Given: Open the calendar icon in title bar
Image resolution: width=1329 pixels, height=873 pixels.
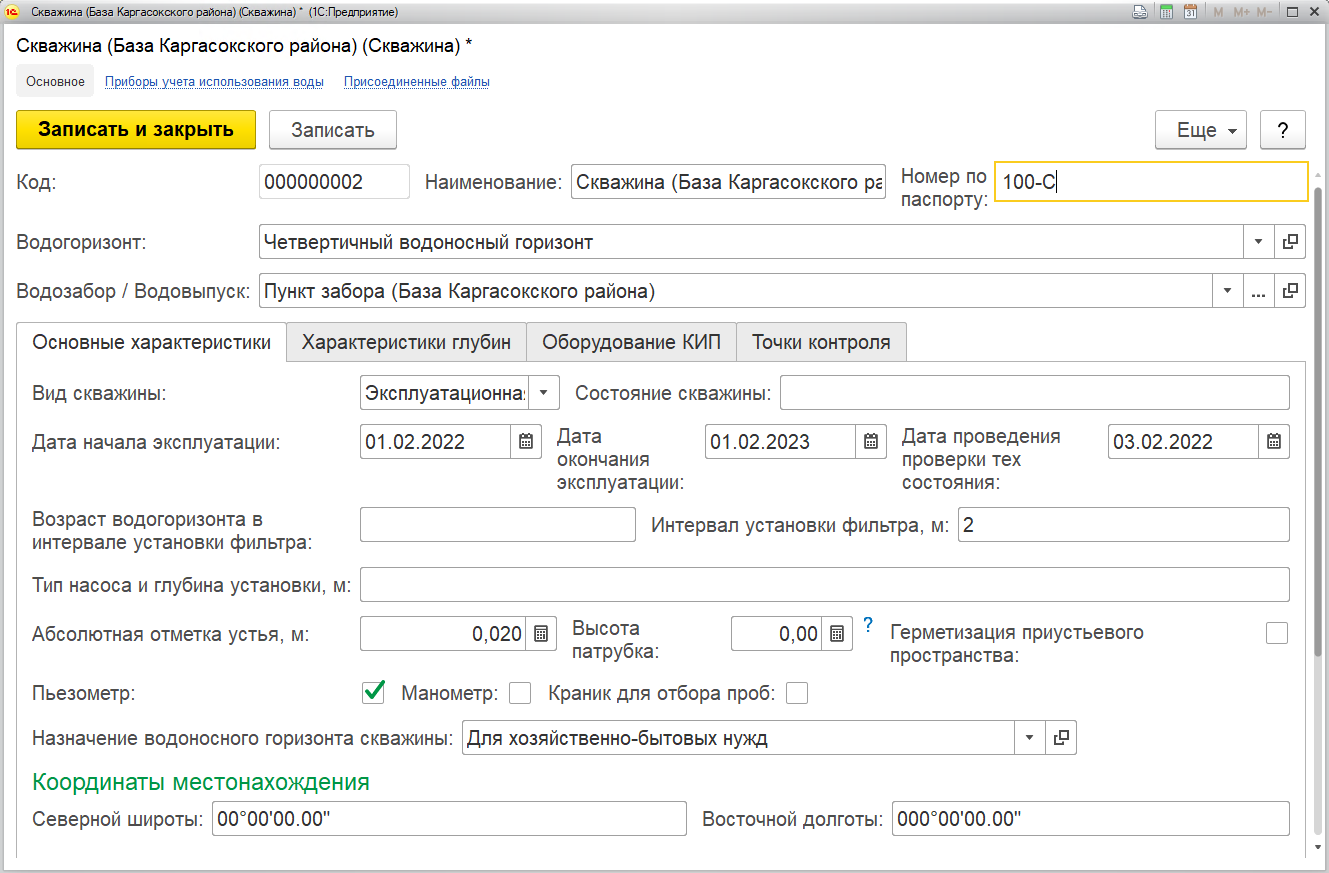Looking at the screenshot, I should point(1190,12).
